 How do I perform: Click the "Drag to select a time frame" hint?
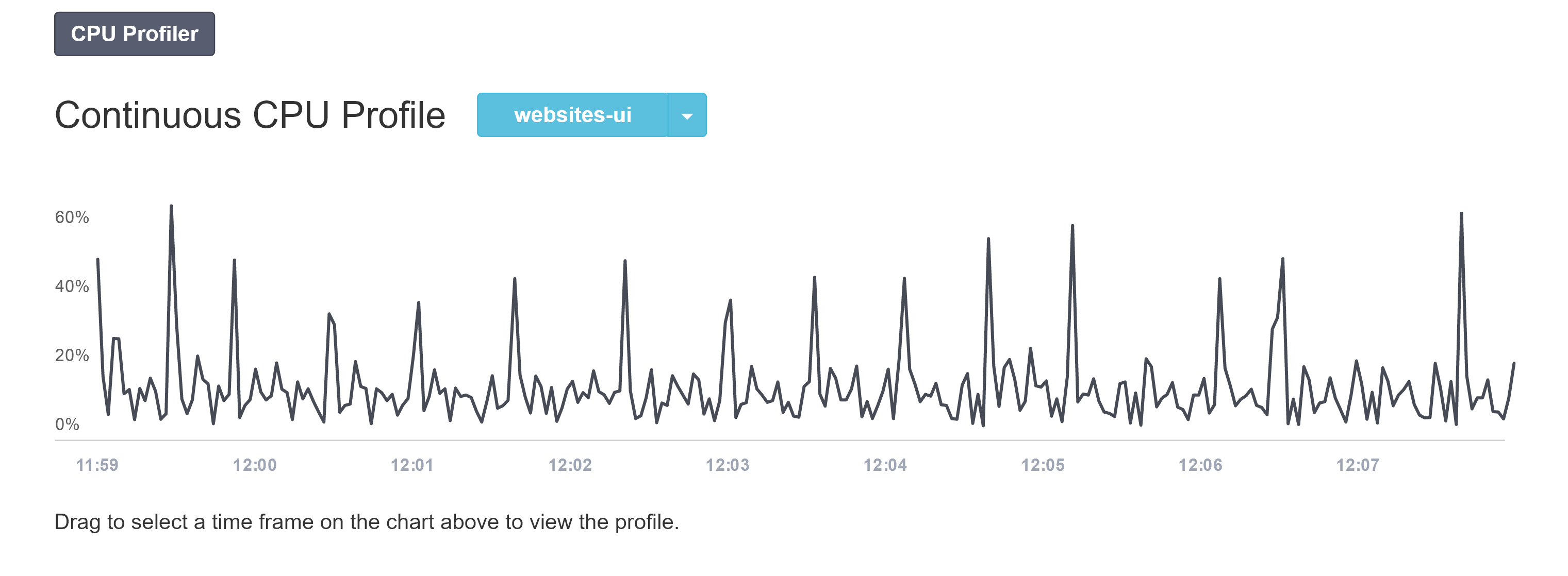[367, 522]
